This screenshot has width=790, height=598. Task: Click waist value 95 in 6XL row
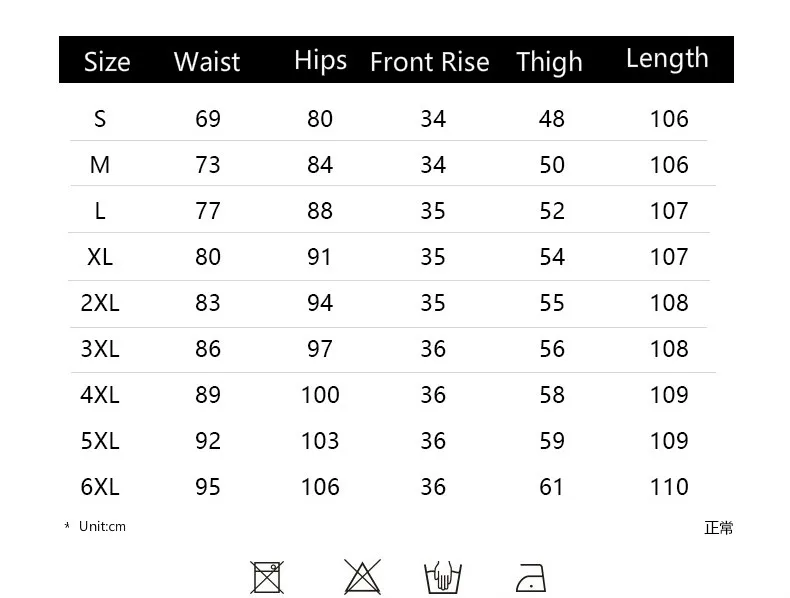click(x=208, y=487)
